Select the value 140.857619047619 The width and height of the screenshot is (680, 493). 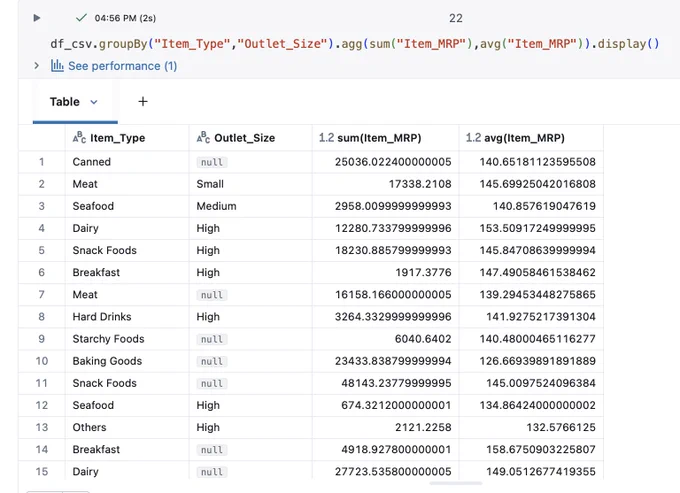click(544, 206)
